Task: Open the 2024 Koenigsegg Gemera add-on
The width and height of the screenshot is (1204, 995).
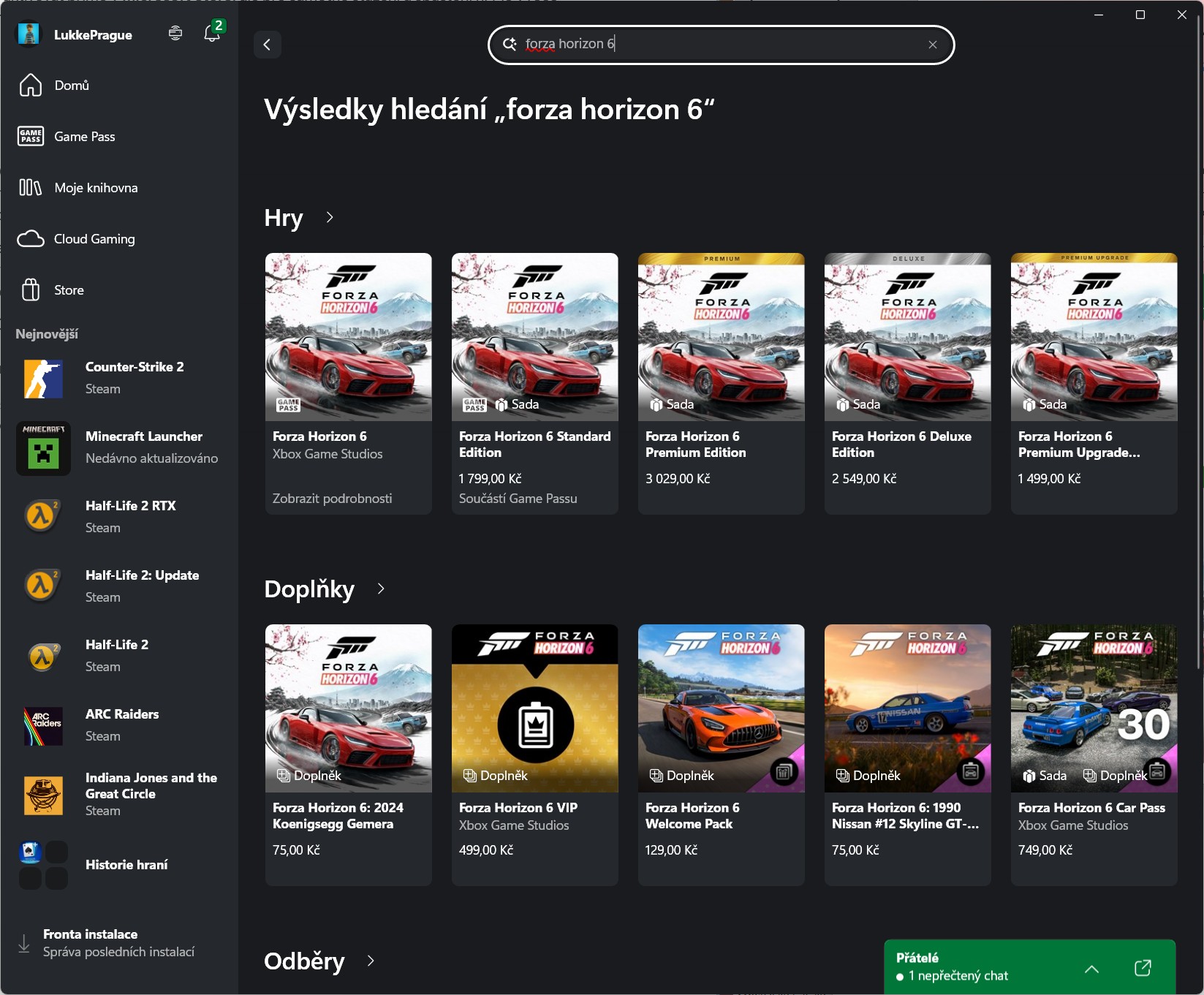Action: 349,755
